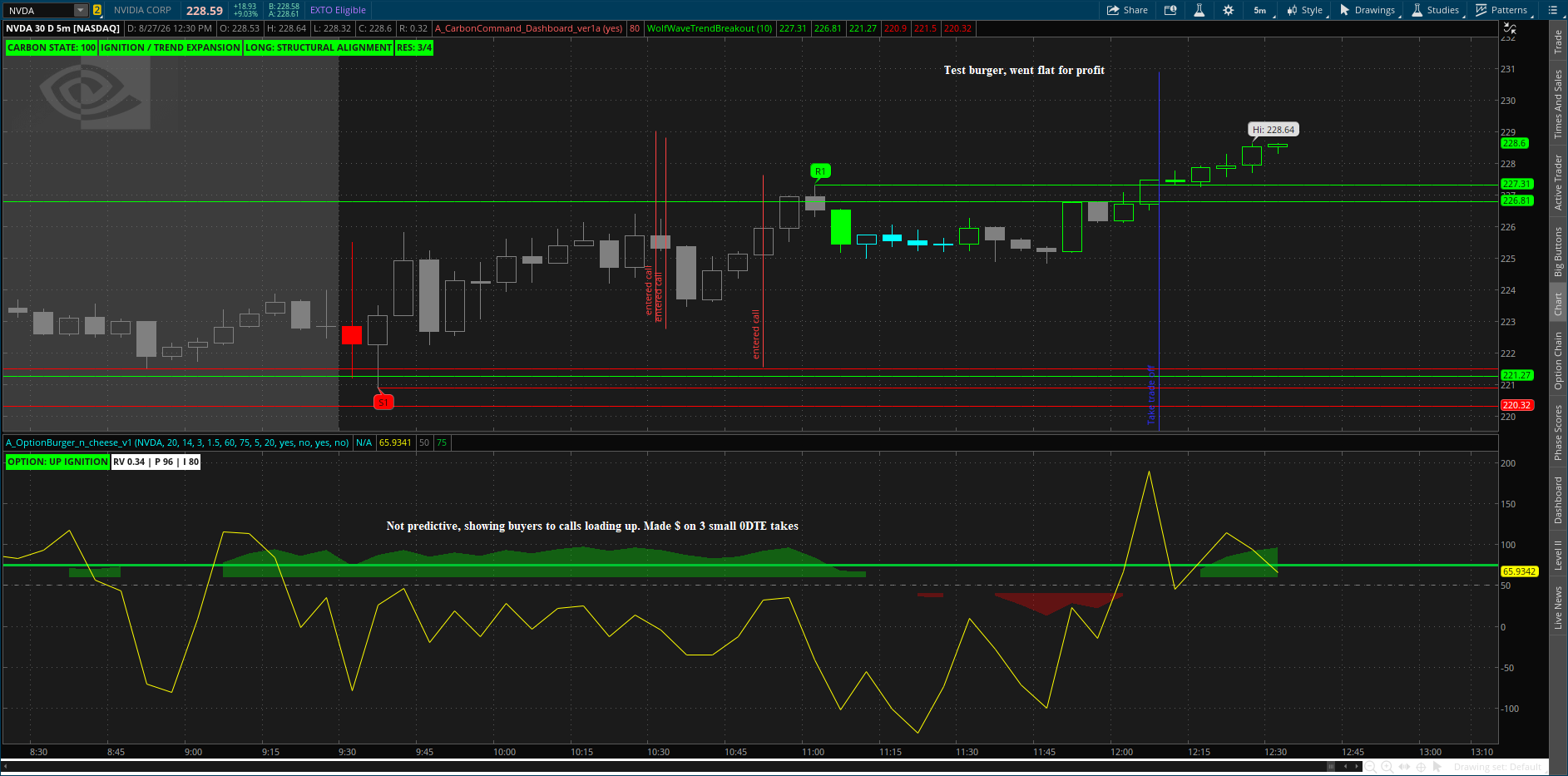This screenshot has width=1568, height=776.
Task: Click the 'Not predictive, showing buyers' text note
Action: pyautogui.click(x=592, y=526)
